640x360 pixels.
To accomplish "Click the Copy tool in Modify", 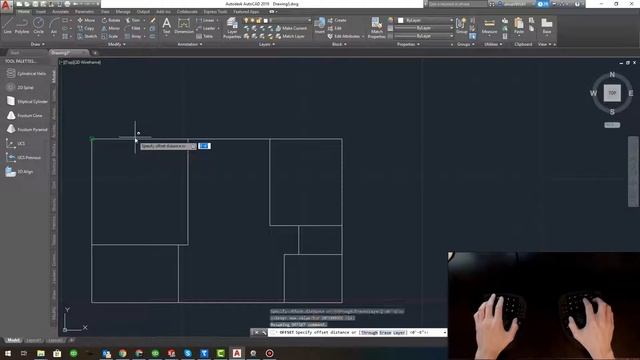I will tap(86, 28).
